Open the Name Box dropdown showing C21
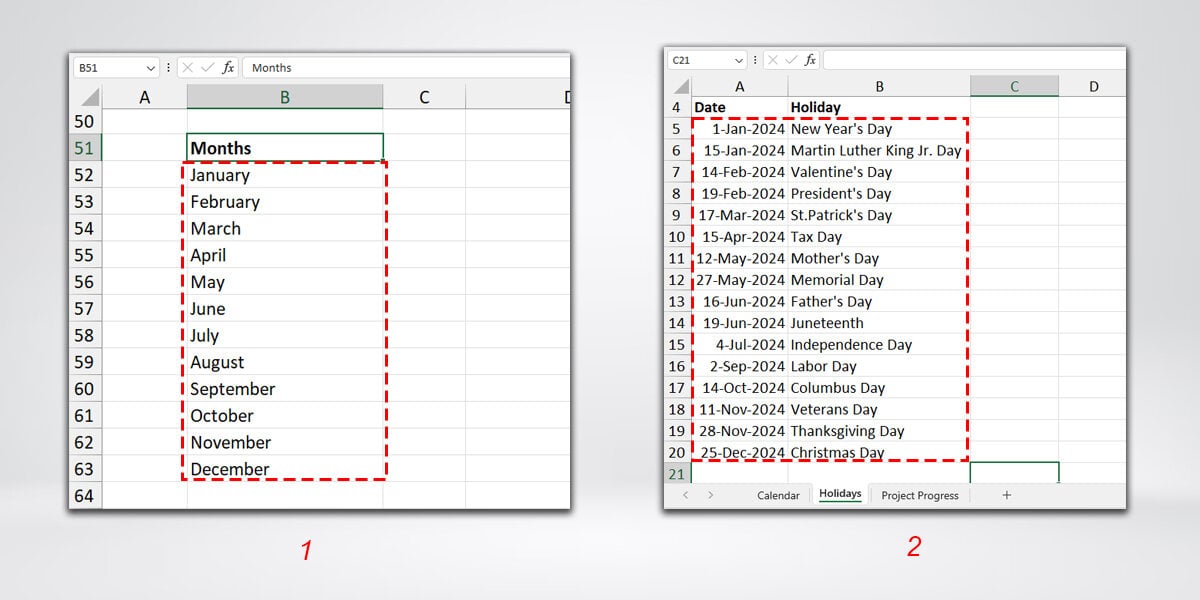Viewport: 1200px width, 600px height. (739, 60)
